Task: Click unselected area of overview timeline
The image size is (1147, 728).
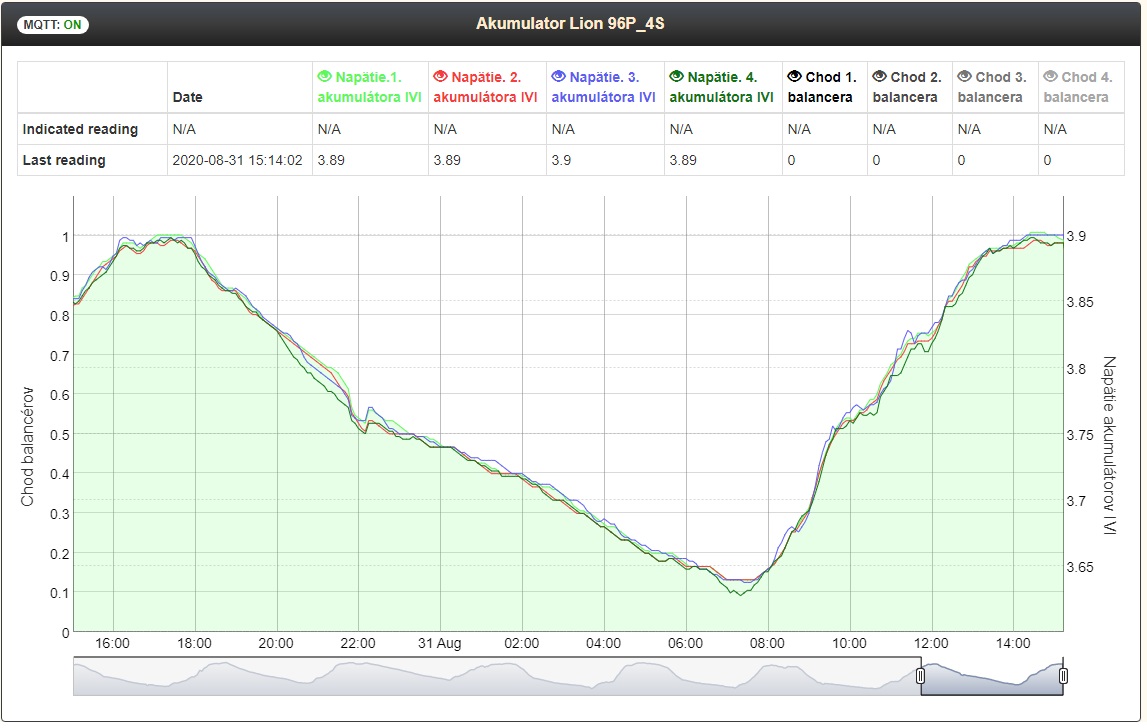Action: click(500, 677)
